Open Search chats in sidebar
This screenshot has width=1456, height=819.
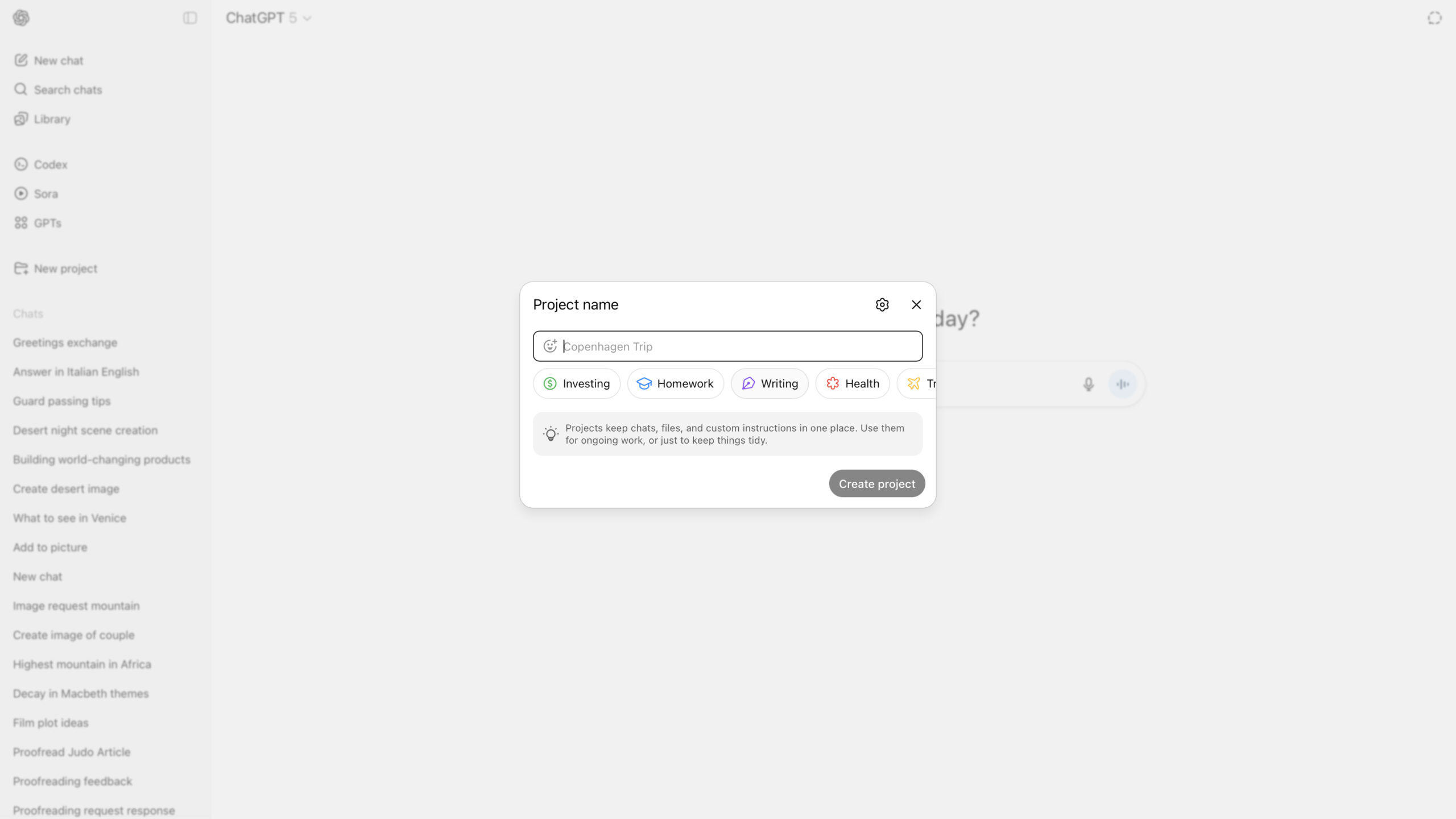(x=68, y=90)
